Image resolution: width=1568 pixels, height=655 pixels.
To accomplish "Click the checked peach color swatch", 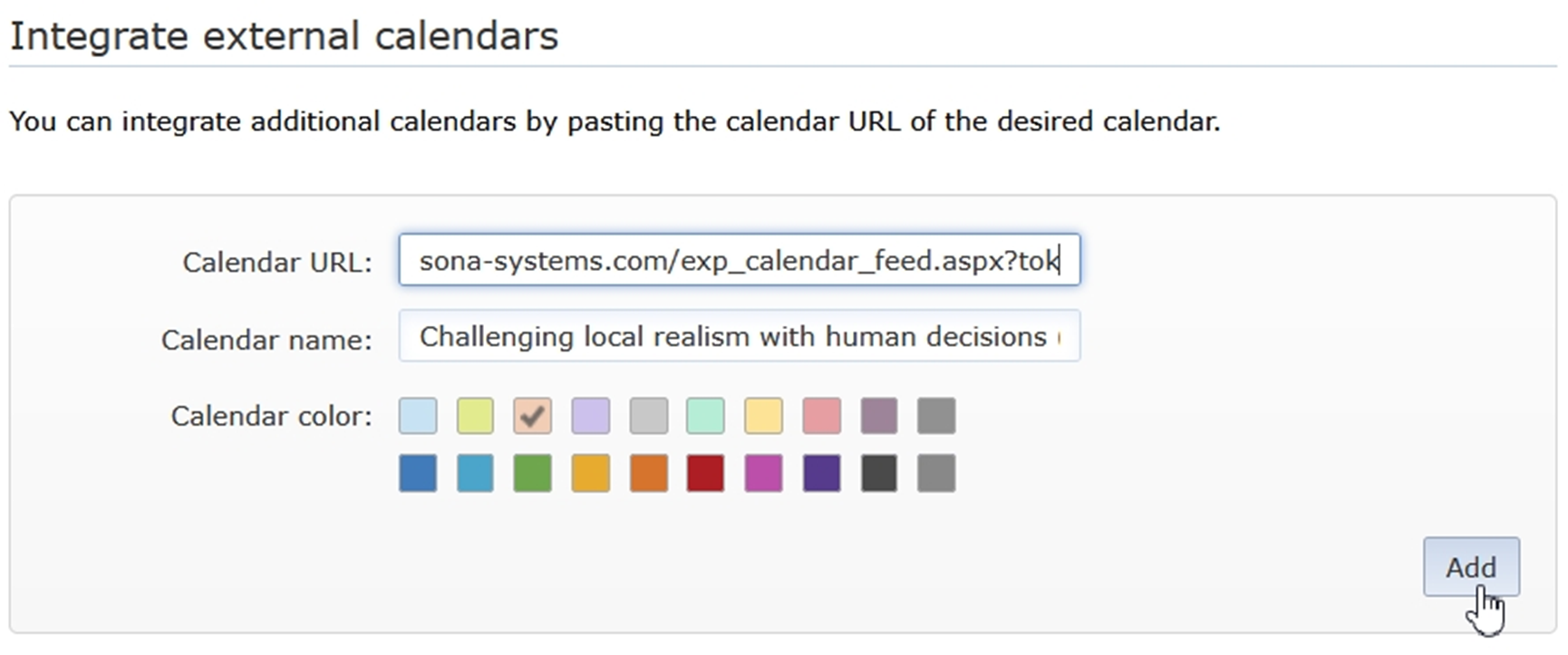I will pos(532,416).
